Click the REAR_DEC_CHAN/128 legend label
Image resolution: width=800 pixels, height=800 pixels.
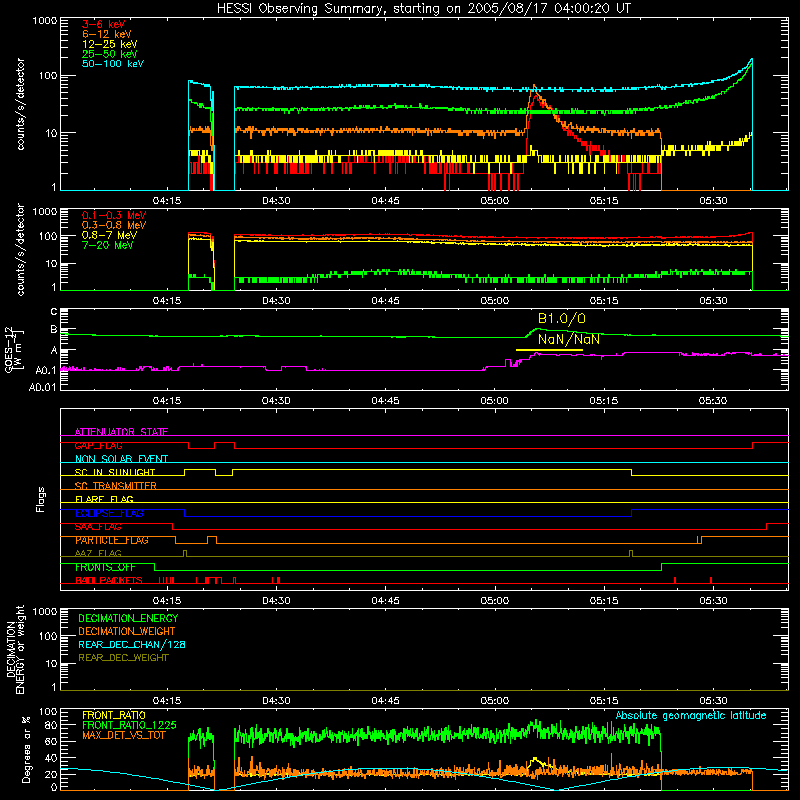pyautogui.click(x=132, y=644)
